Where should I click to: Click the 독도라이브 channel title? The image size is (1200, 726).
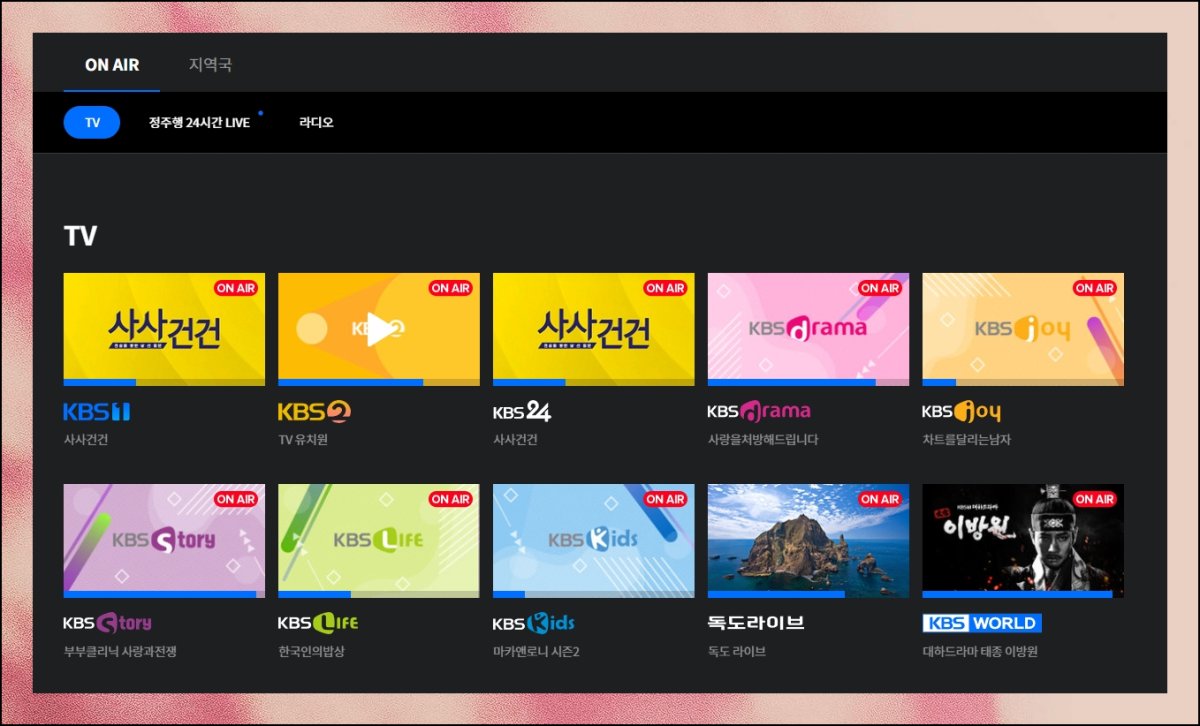pos(756,623)
